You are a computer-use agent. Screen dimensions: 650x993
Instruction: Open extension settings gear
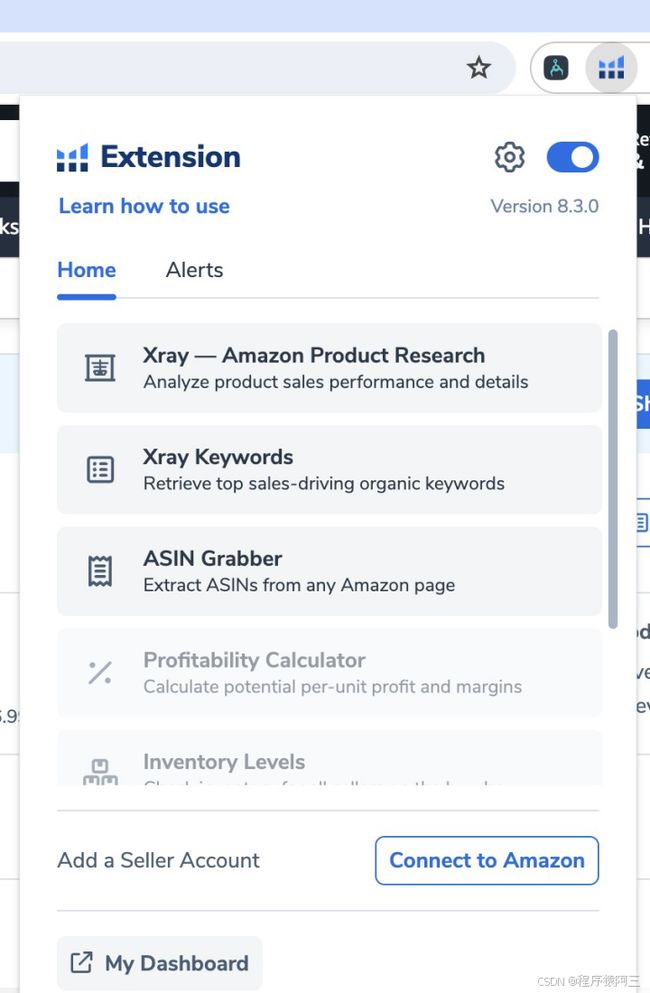tap(509, 157)
